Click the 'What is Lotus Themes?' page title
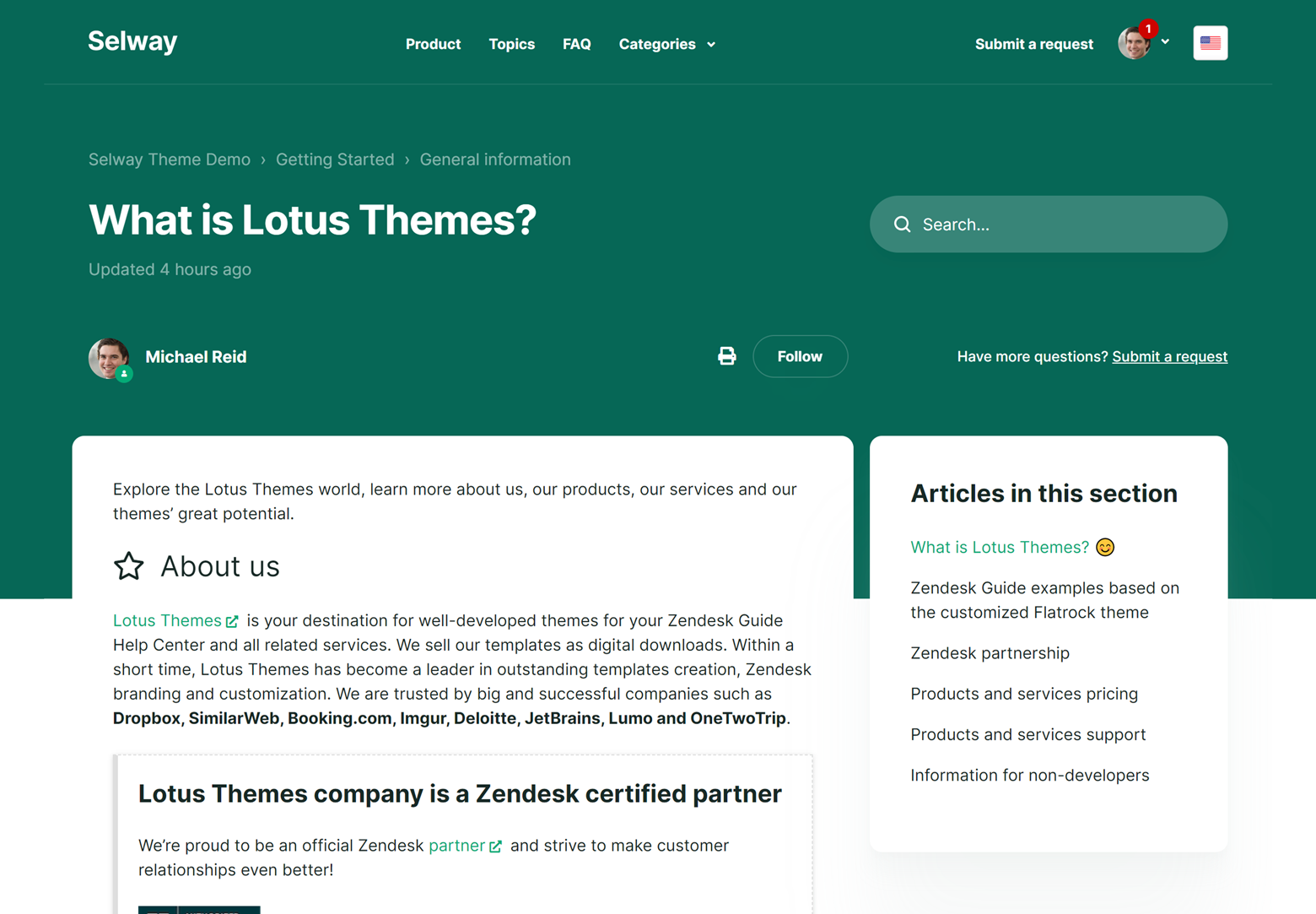 tap(312, 219)
